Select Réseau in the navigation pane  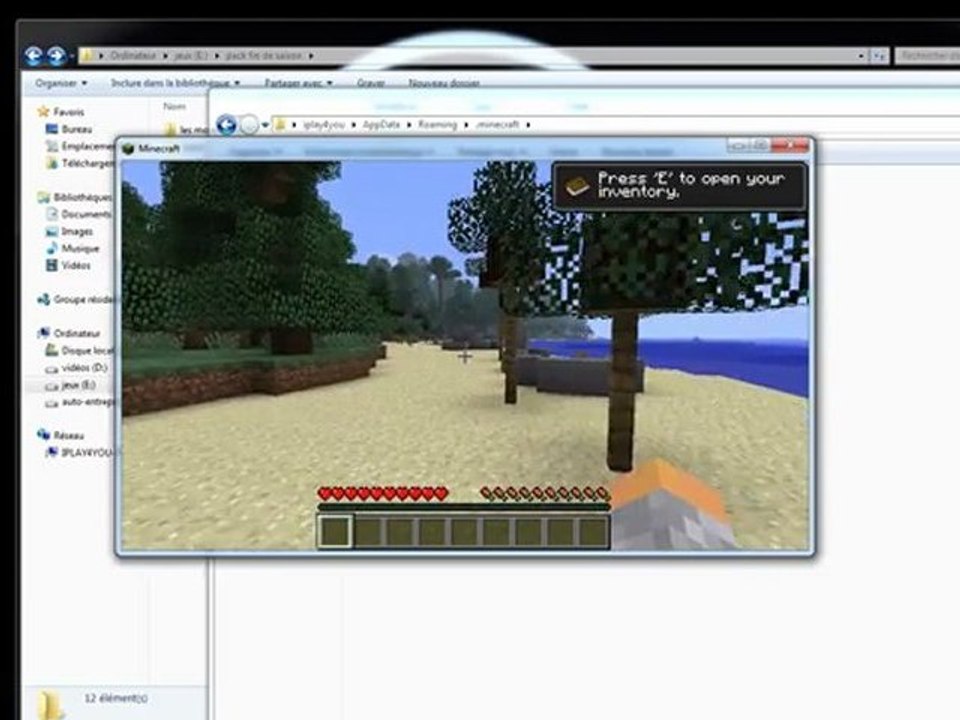tap(69, 436)
